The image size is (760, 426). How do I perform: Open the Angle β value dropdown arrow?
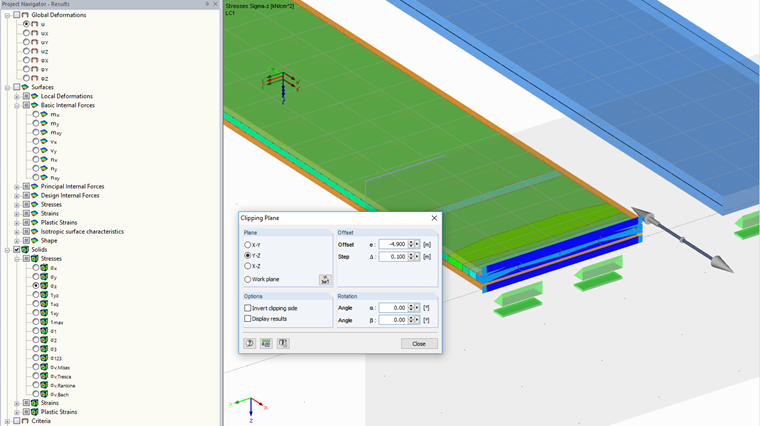click(417, 320)
